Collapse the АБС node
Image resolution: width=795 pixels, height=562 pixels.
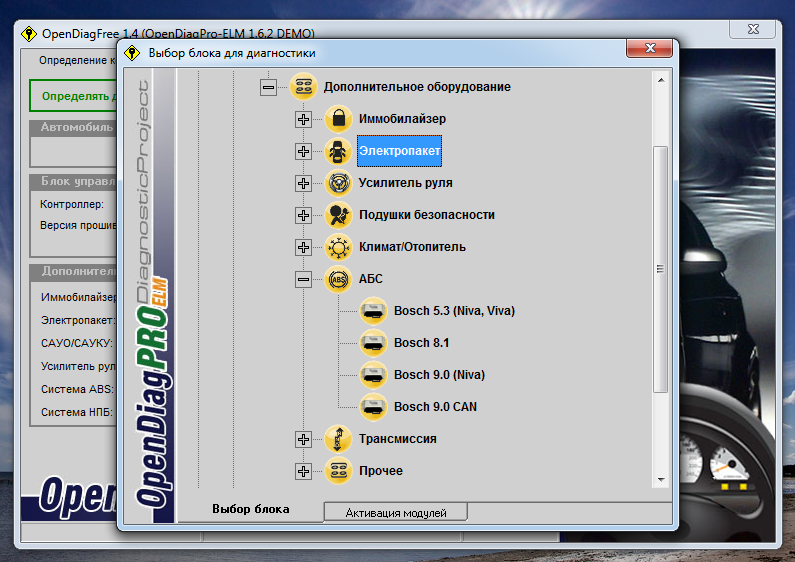tap(303, 279)
